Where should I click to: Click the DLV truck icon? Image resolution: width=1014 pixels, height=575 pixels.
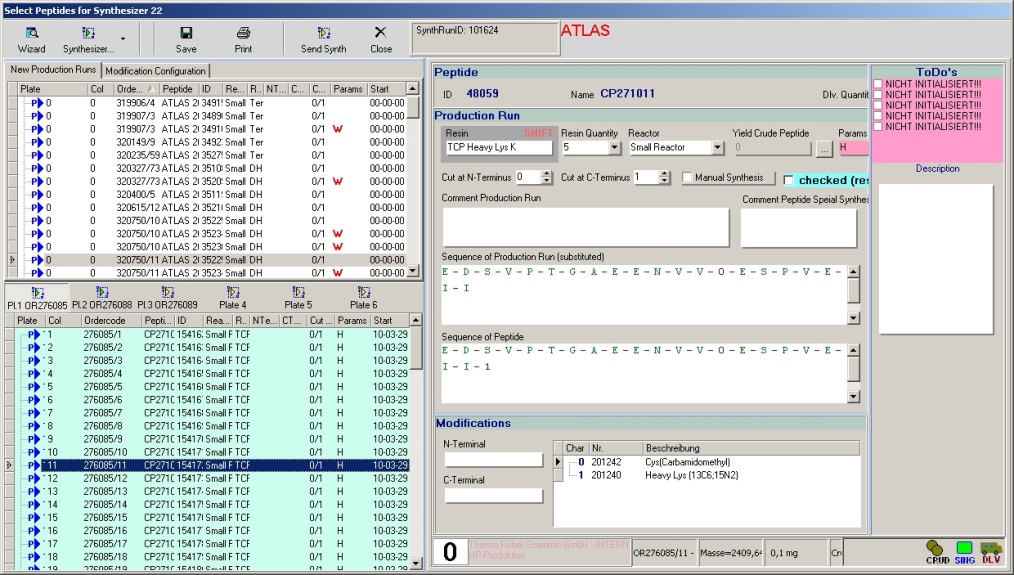pyautogui.click(x=991, y=552)
